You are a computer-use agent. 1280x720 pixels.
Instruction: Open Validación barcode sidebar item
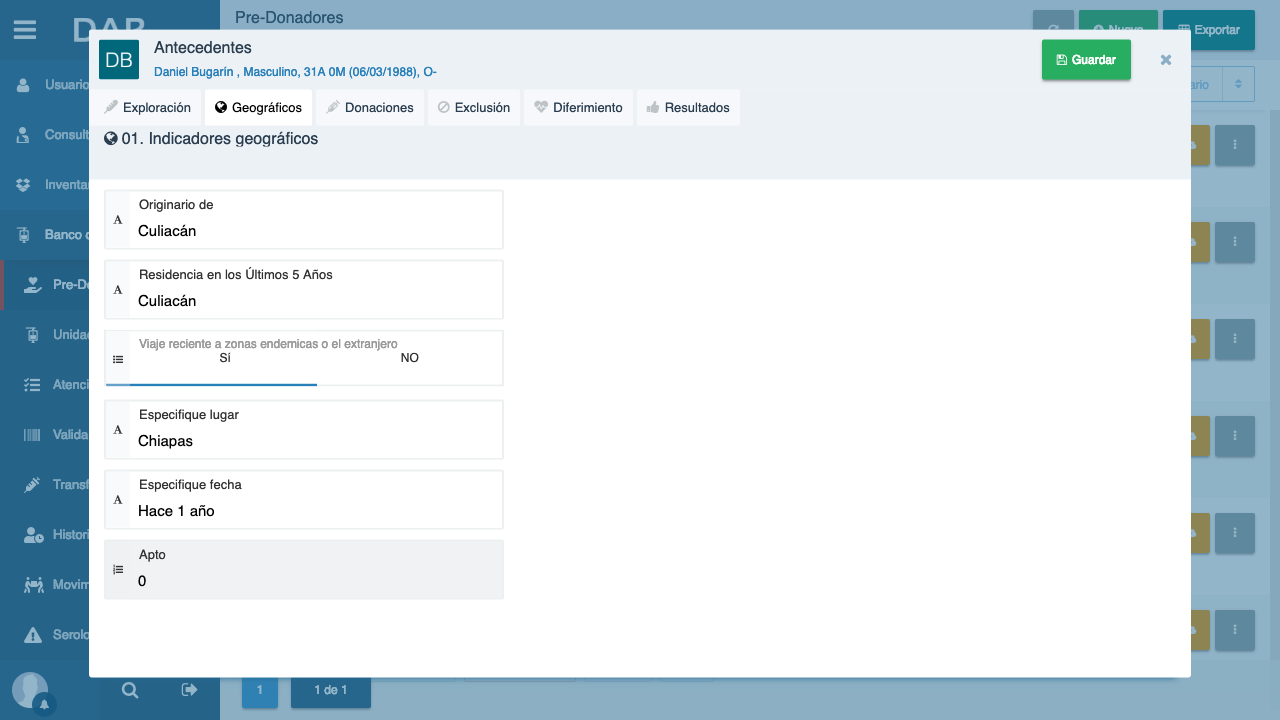45,435
